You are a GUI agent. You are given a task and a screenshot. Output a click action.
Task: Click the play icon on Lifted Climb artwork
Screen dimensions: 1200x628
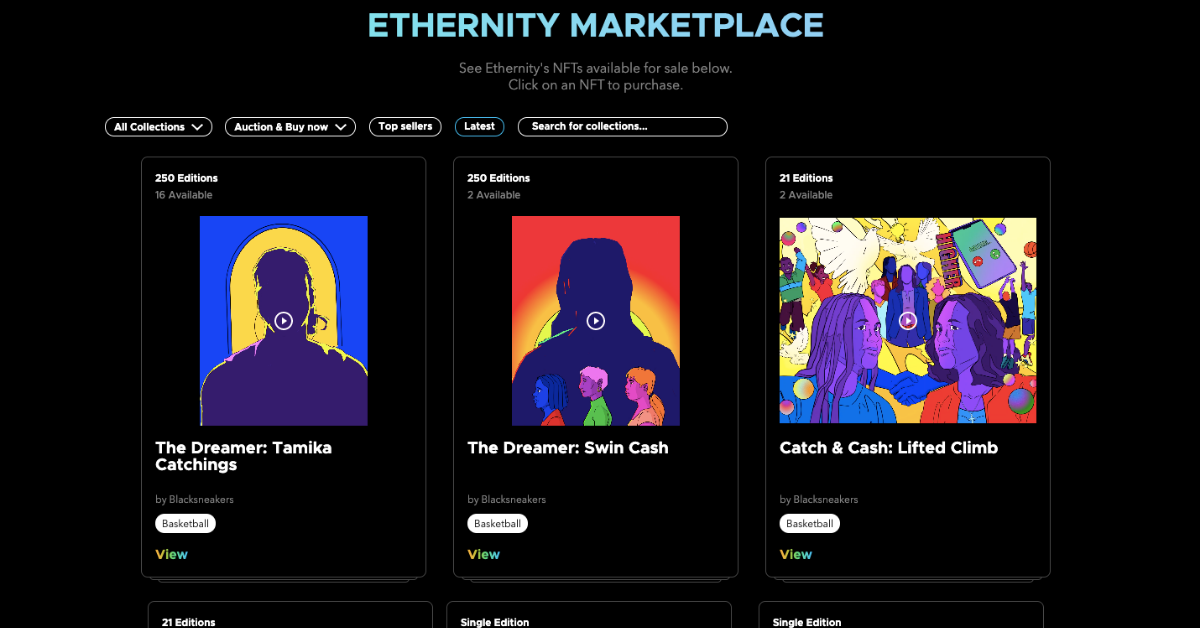click(x=908, y=320)
